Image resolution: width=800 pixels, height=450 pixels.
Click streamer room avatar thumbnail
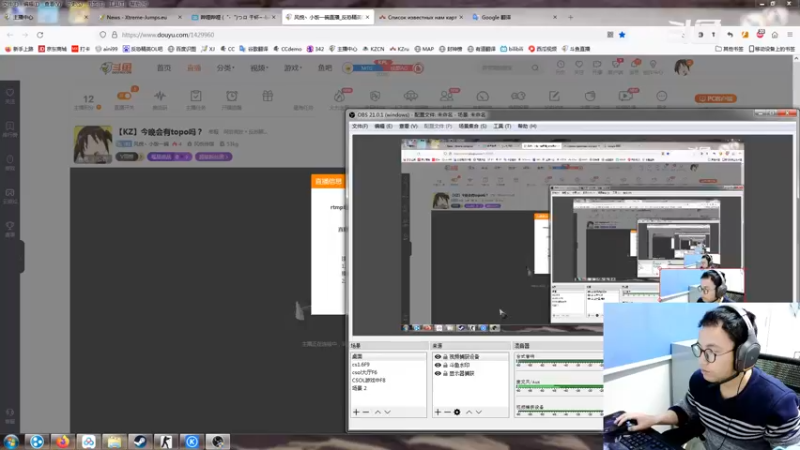pos(93,144)
